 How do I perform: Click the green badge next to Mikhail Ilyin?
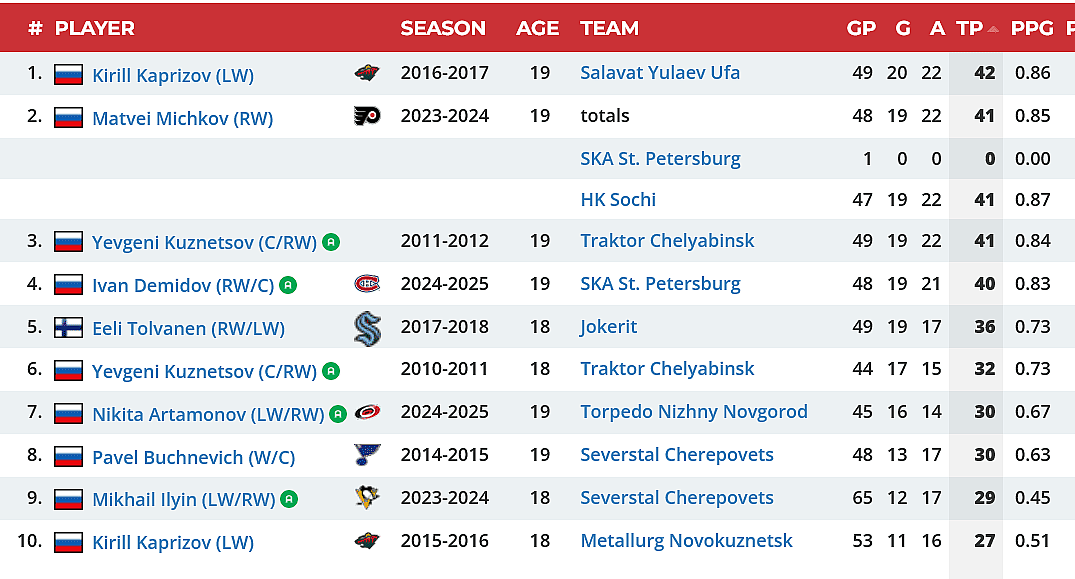pyautogui.click(x=289, y=498)
